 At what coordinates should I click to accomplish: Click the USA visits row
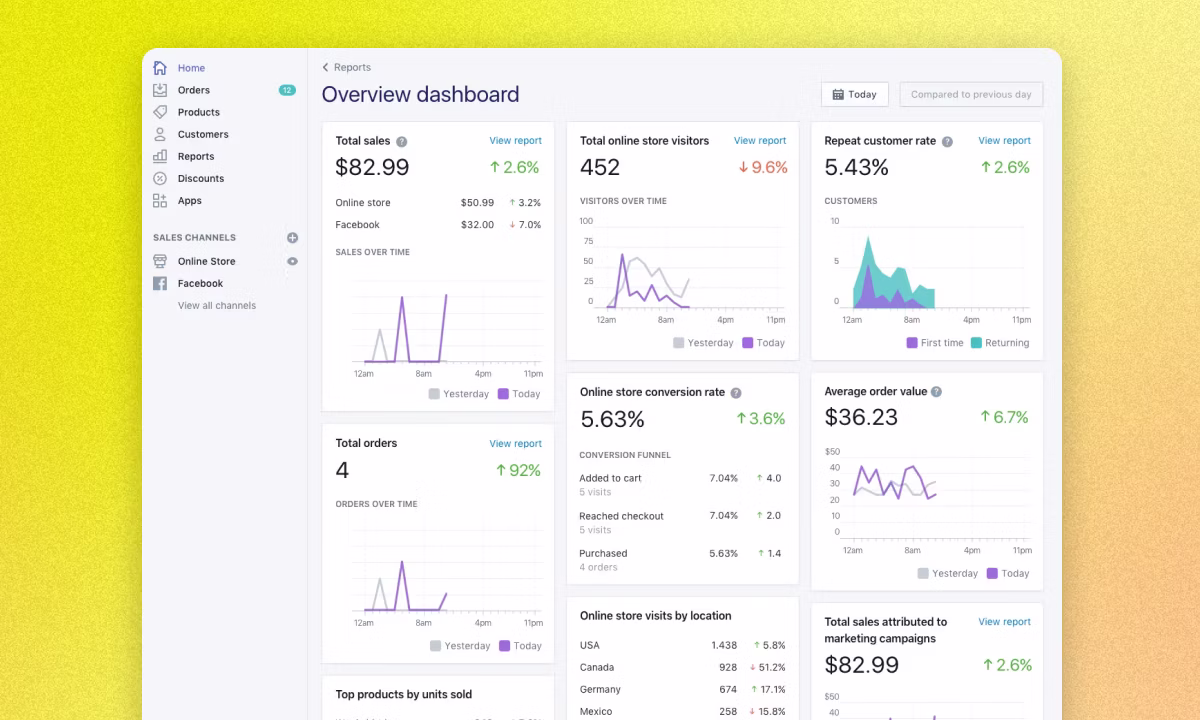(682, 645)
